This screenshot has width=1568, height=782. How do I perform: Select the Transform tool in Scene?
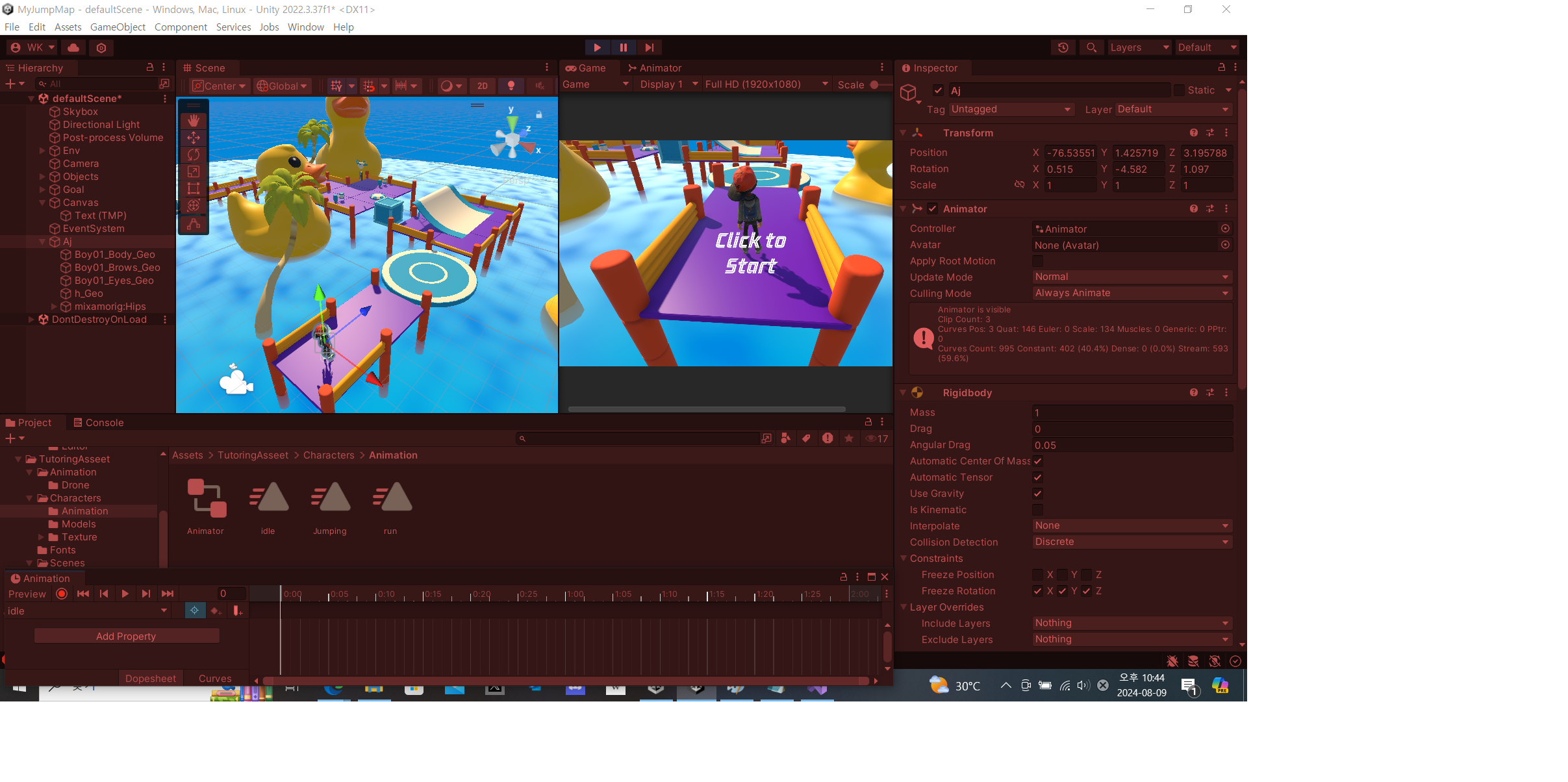(194, 205)
